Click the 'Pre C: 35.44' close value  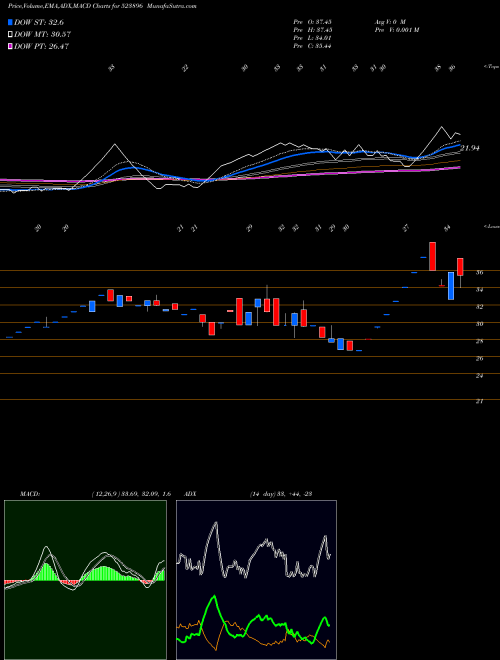tap(312, 46)
